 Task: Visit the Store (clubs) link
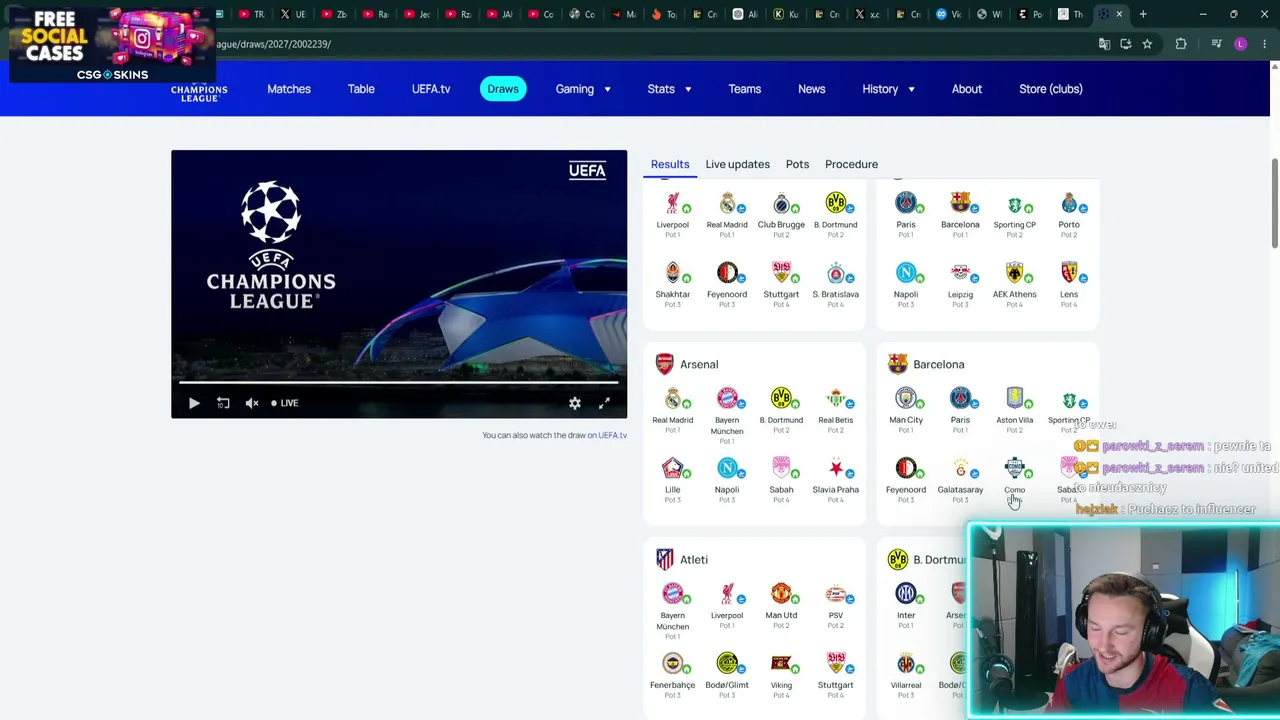click(x=1051, y=89)
